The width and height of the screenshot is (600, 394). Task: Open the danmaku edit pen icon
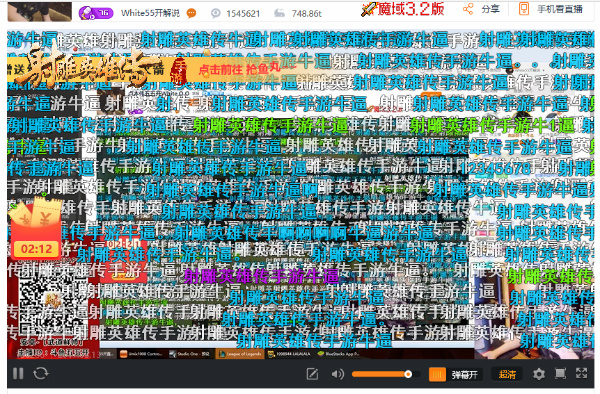point(312,374)
